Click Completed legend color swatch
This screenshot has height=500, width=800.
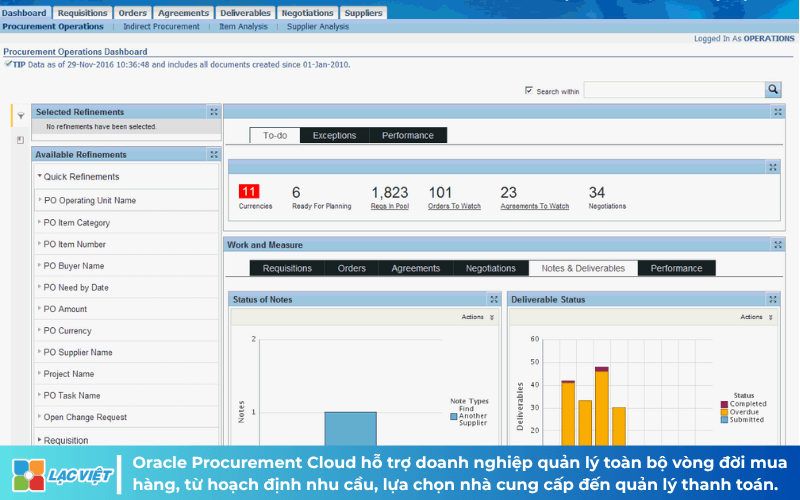coord(724,404)
